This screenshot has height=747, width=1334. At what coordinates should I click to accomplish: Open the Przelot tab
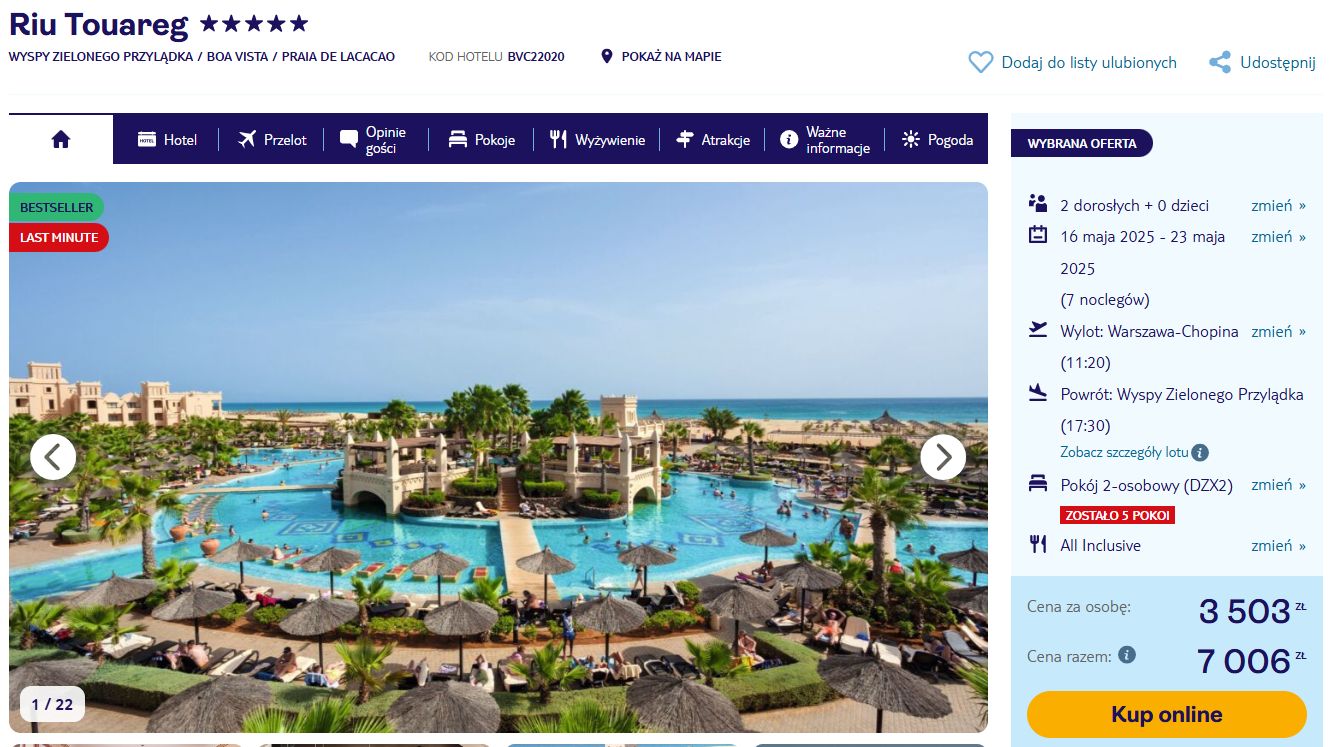click(272, 140)
